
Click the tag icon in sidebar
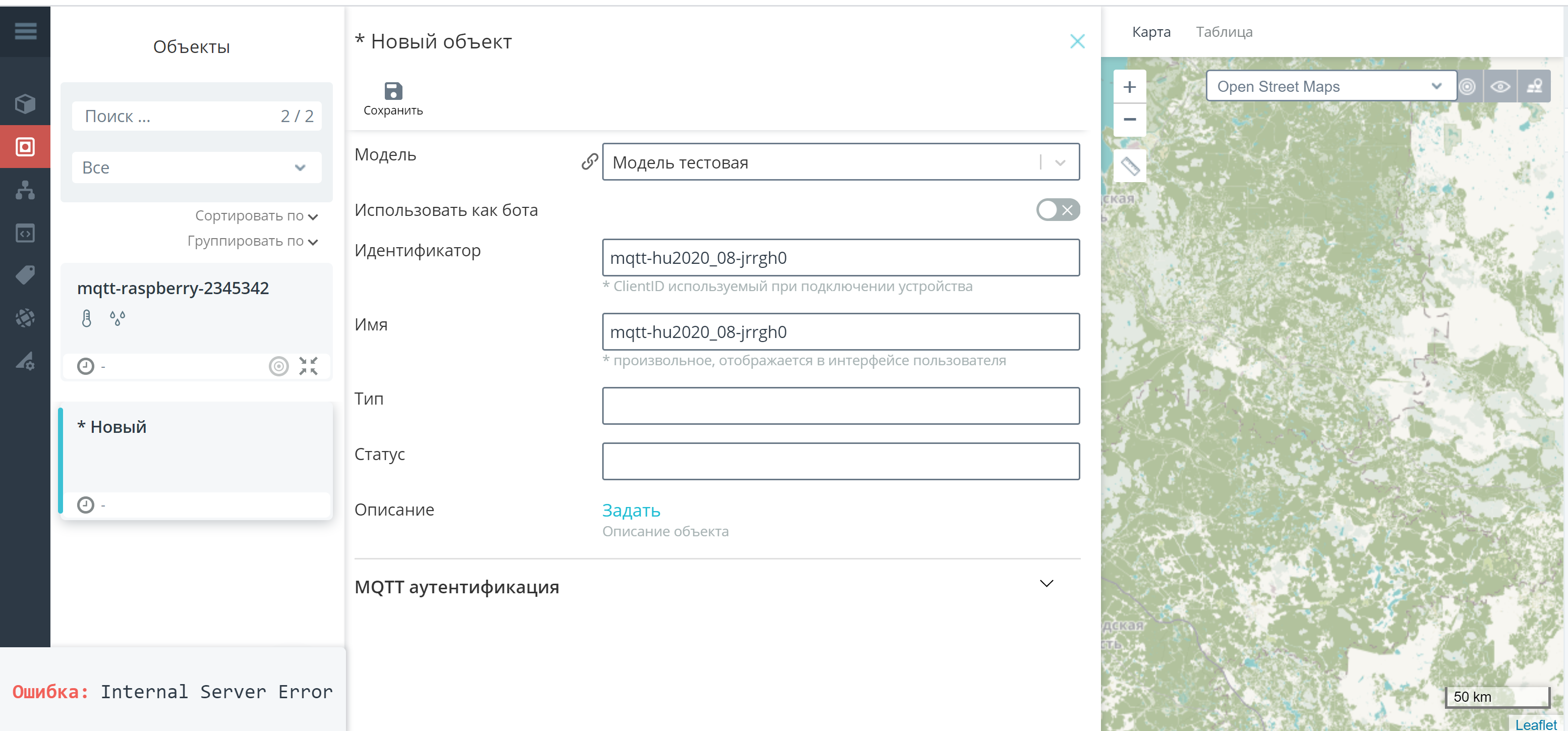25,275
